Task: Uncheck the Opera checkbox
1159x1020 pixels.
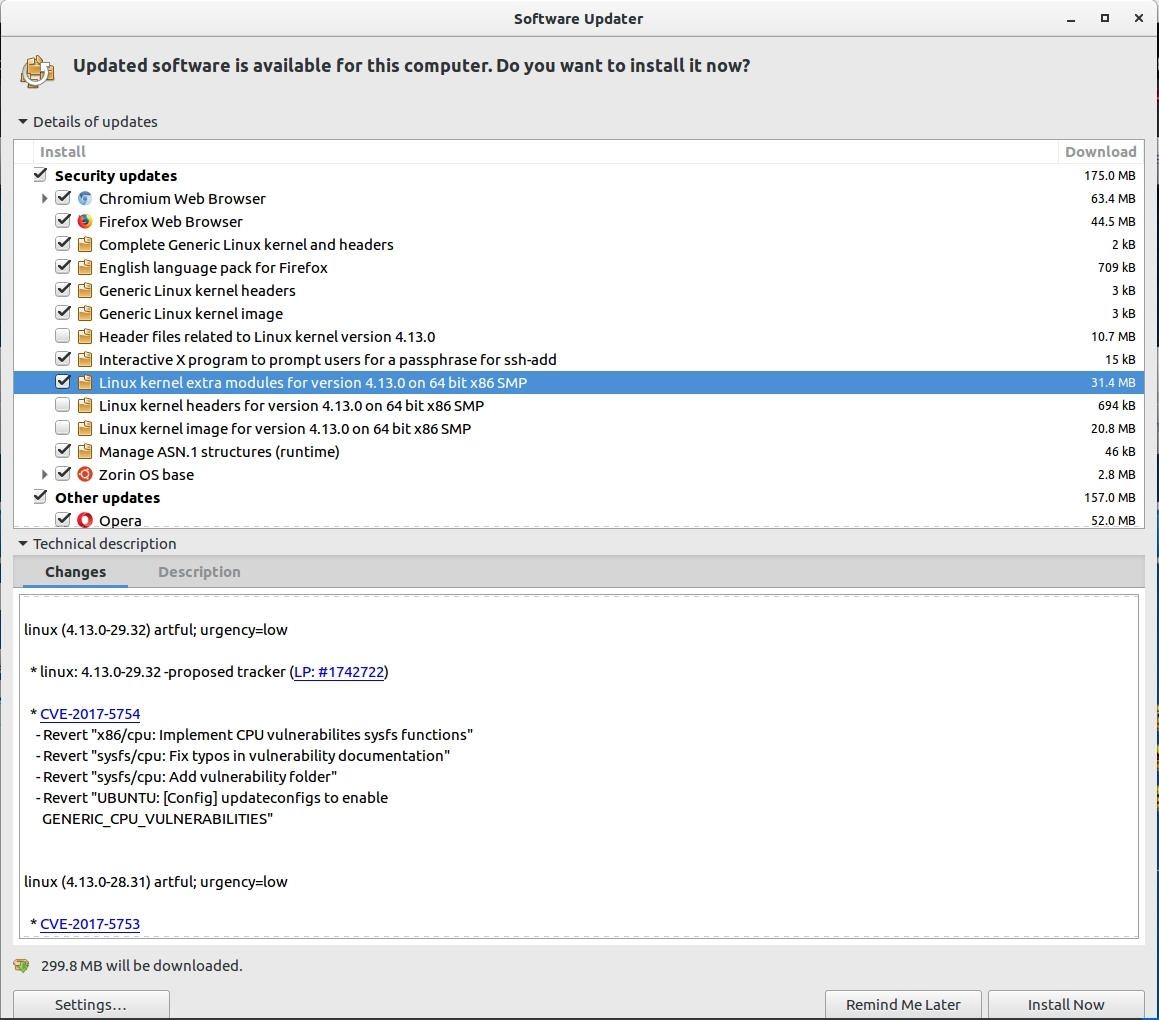Action: pyautogui.click(x=63, y=520)
